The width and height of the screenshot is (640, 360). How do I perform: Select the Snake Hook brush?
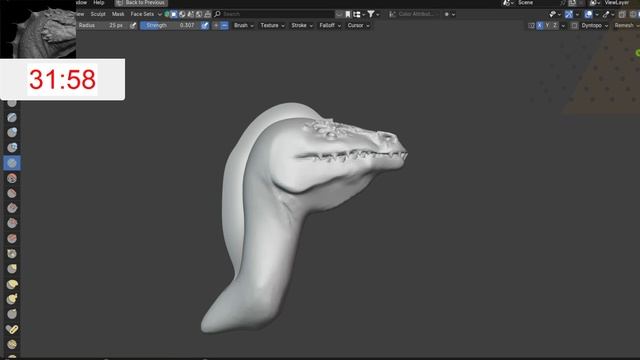click(12, 299)
